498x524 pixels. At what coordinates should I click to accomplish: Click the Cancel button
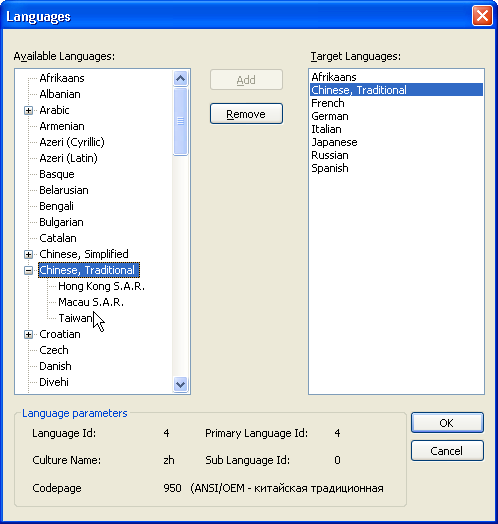coord(447,451)
